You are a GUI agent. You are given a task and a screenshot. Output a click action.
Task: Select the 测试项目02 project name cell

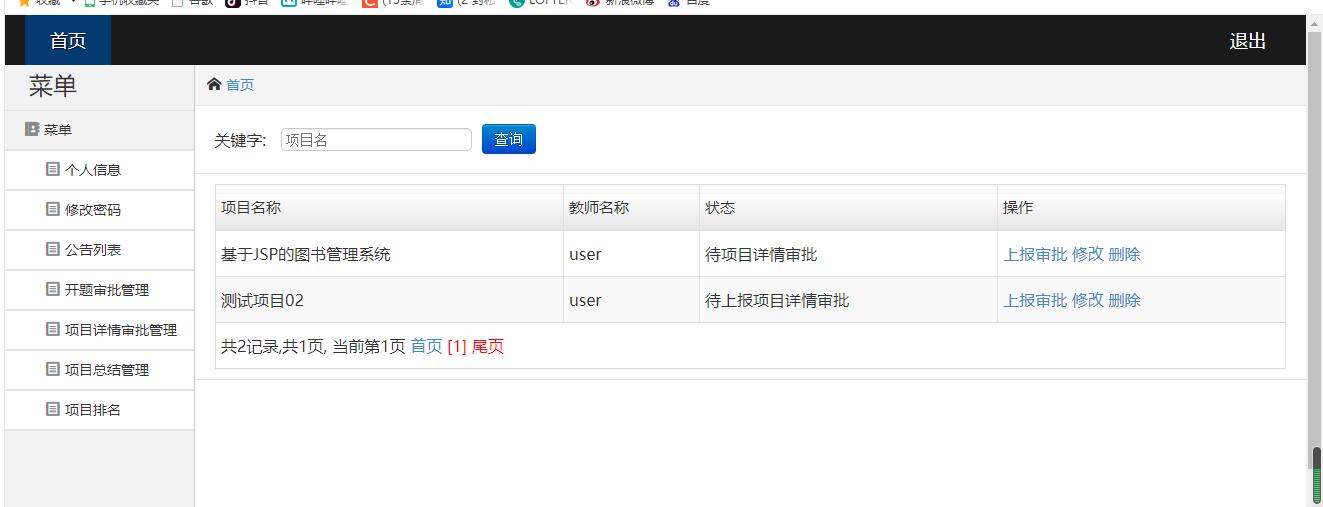(390, 300)
